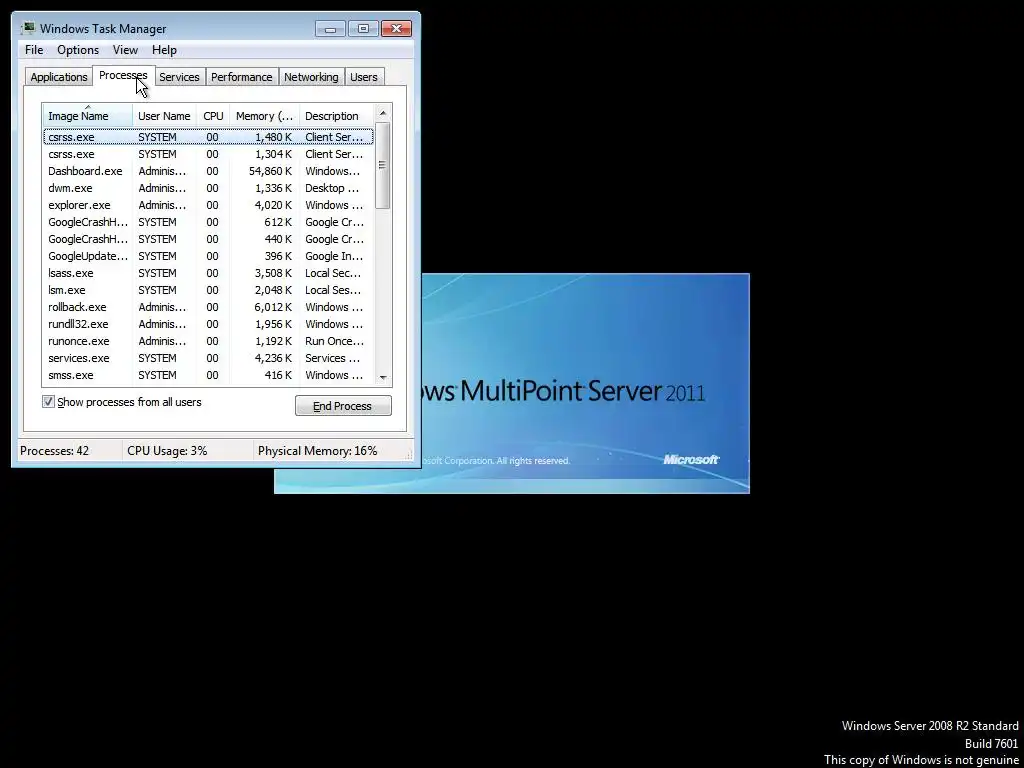Screen dimensions: 1024x768
Task: Select the lsm.exe process
Action: click(208, 290)
